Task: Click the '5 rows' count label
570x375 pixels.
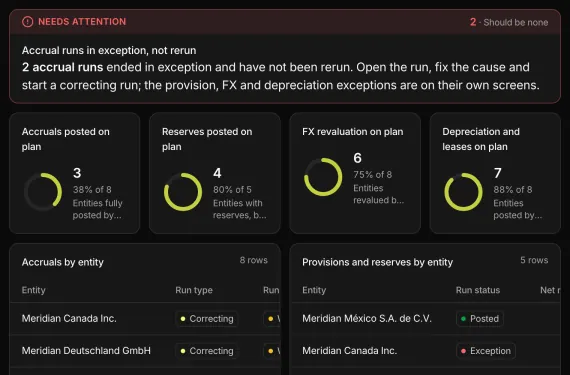Action: [534, 260]
